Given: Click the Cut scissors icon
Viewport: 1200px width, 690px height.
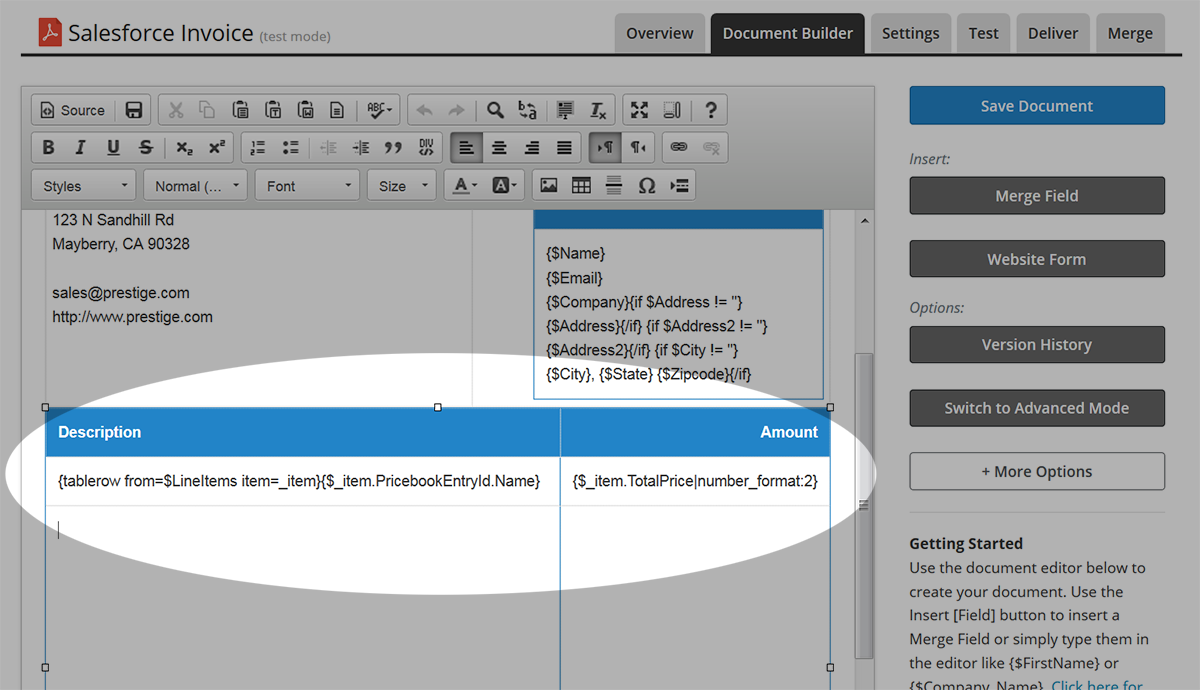Looking at the screenshot, I should 175,110.
